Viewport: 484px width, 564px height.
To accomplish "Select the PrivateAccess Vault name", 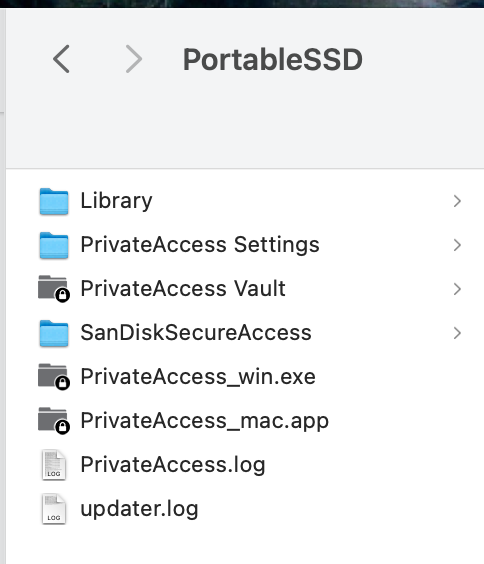I will [x=183, y=289].
